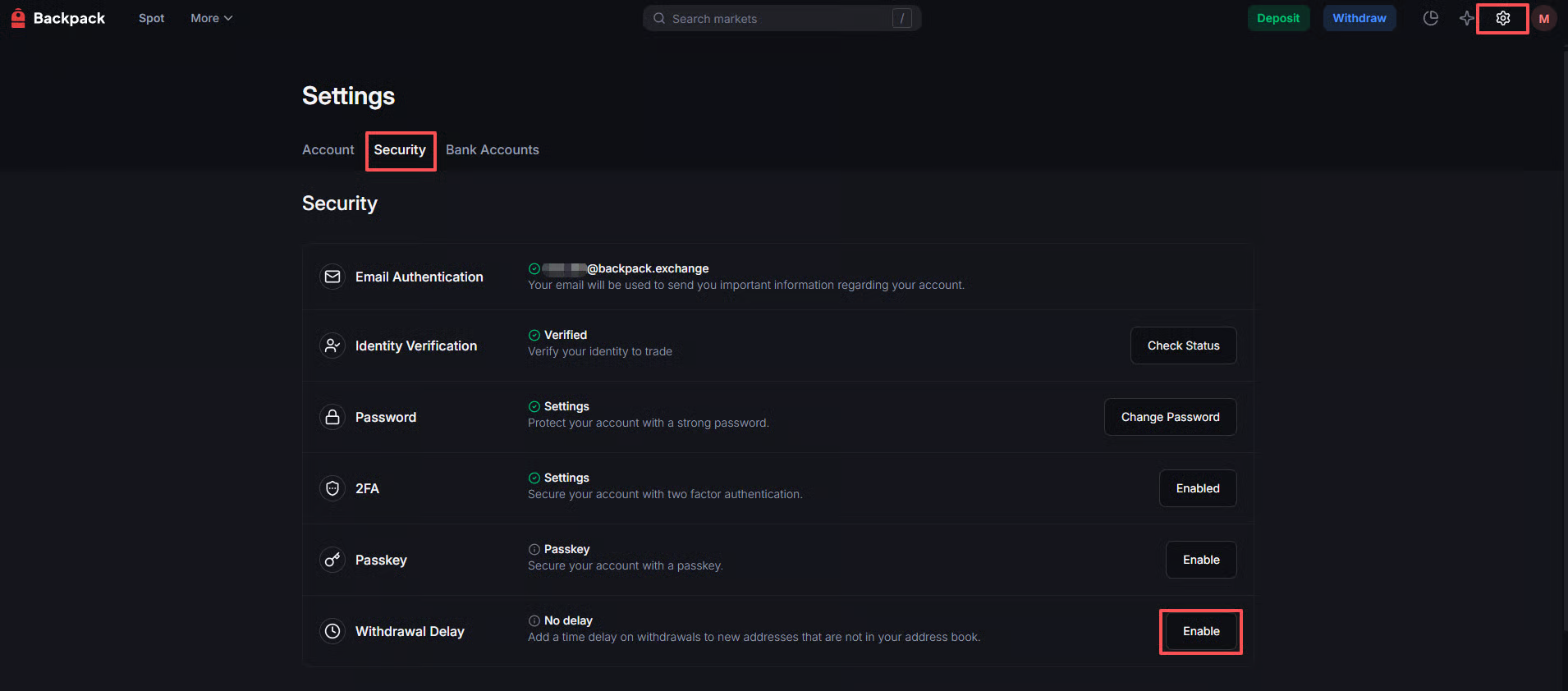Enable the Withdrawal Delay option

tap(1200, 631)
